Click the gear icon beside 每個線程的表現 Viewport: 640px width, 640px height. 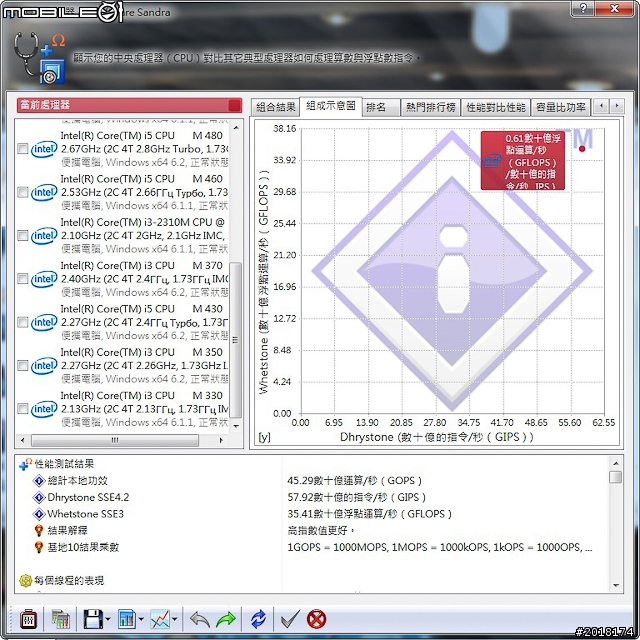coord(25,580)
